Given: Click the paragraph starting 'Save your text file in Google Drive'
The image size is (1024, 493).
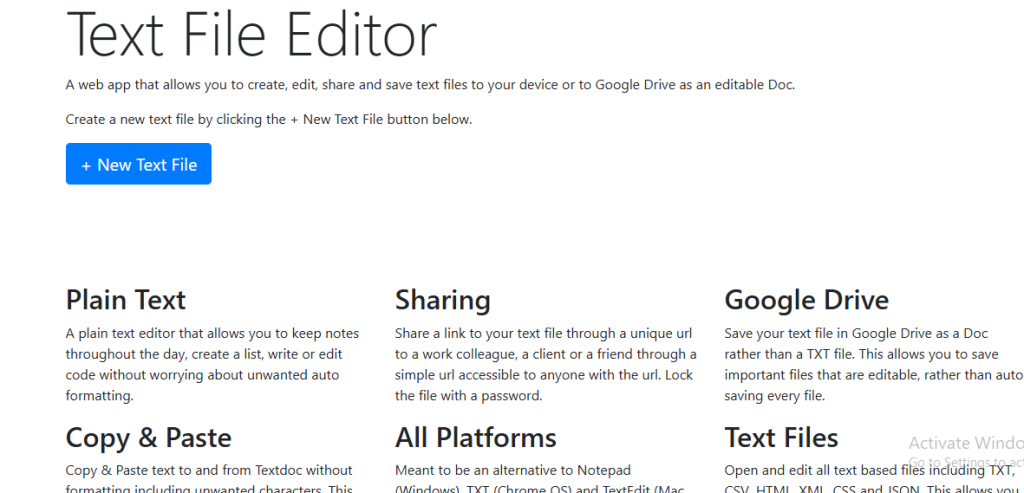Looking at the screenshot, I should (x=874, y=364).
